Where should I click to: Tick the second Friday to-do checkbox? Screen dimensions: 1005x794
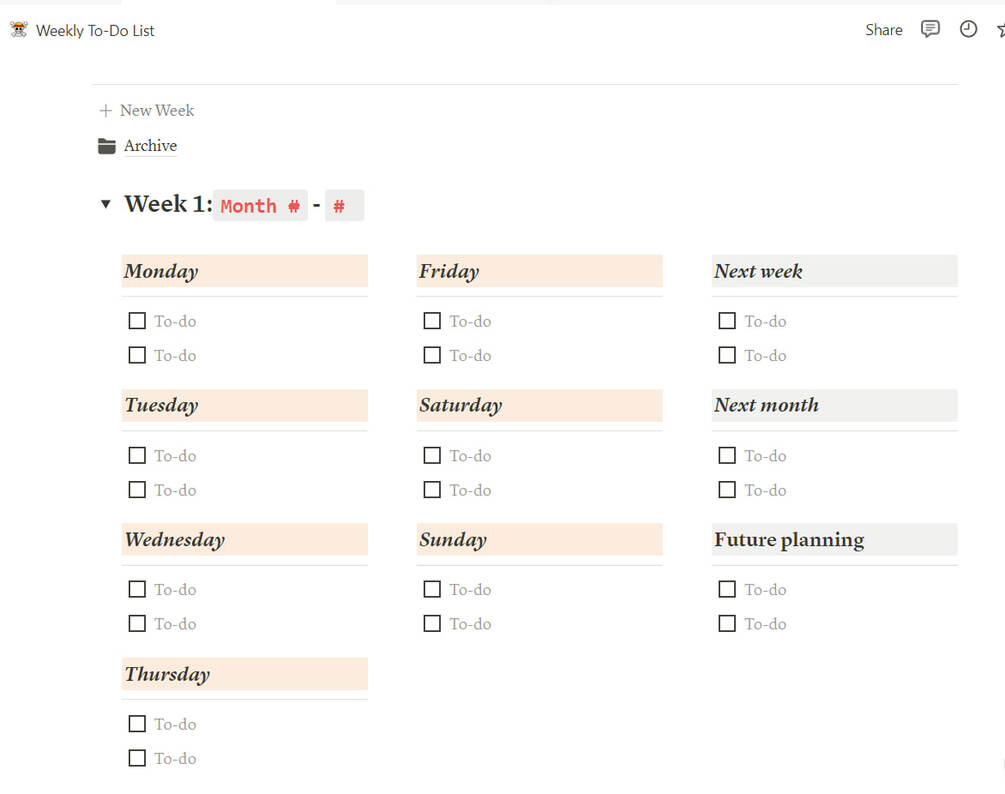[432, 355]
